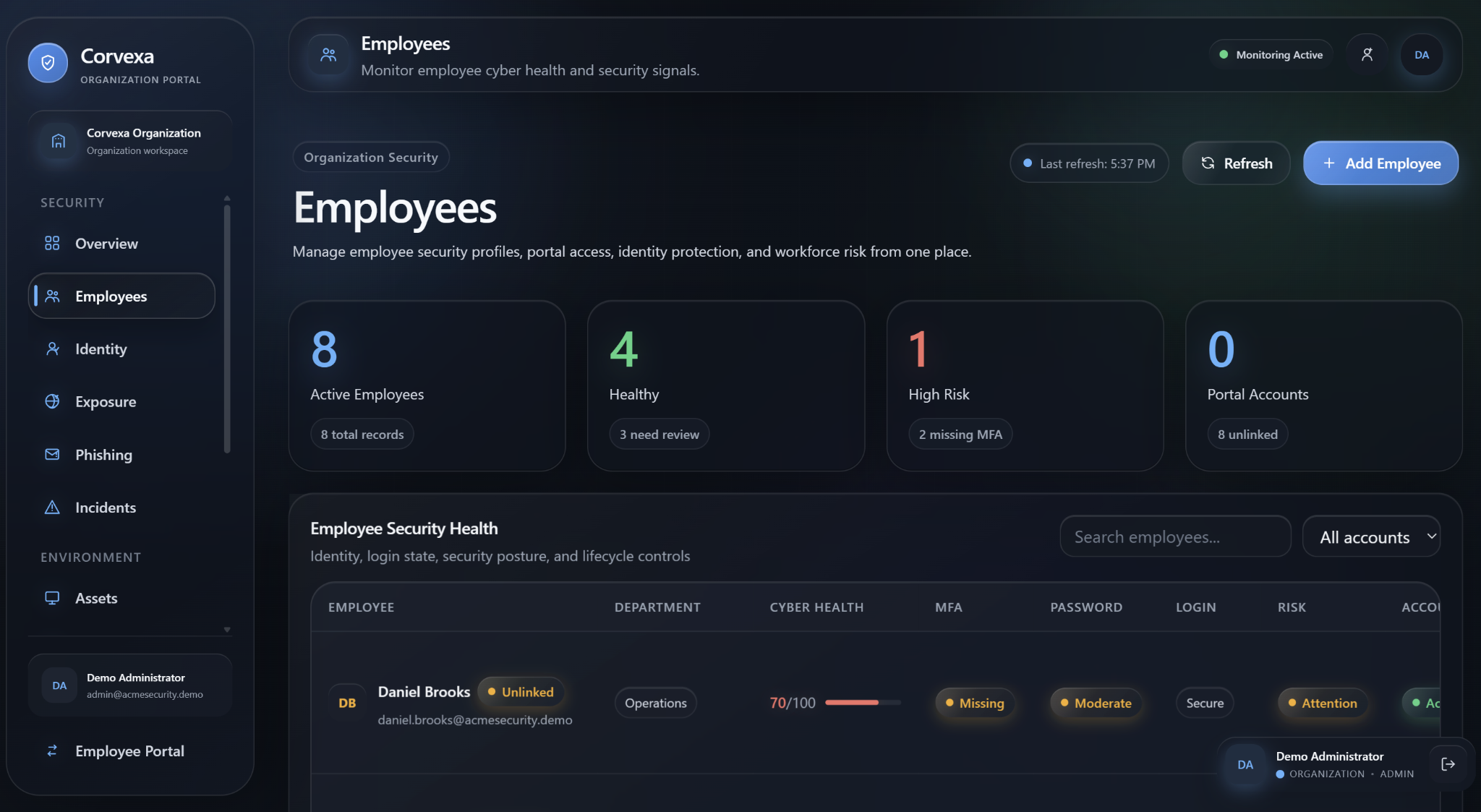The image size is (1481, 812).
Task: Open the All accounts filter dropdown
Action: [x=1371, y=537]
